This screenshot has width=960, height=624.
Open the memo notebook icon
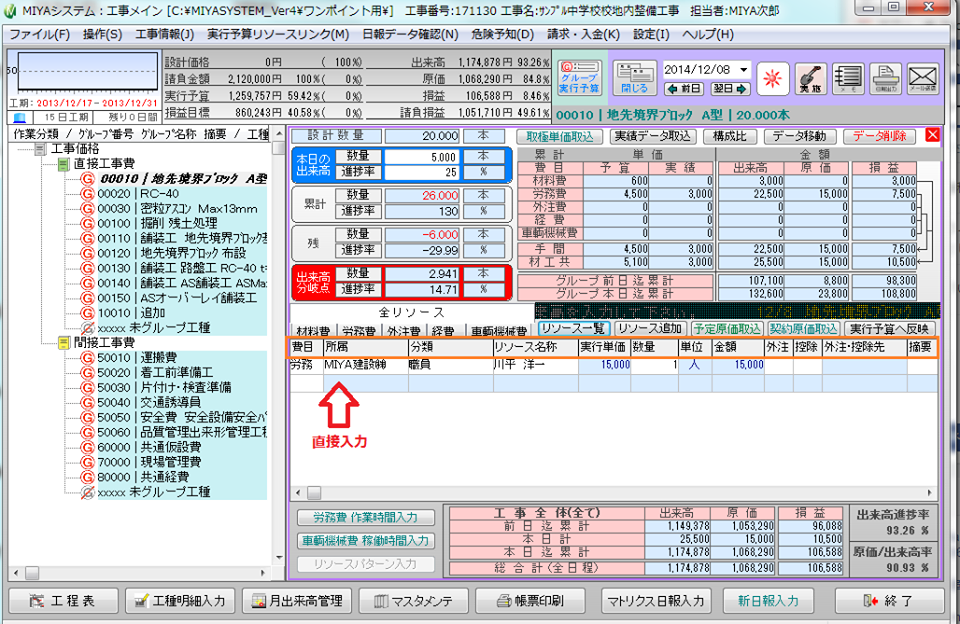pos(848,79)
